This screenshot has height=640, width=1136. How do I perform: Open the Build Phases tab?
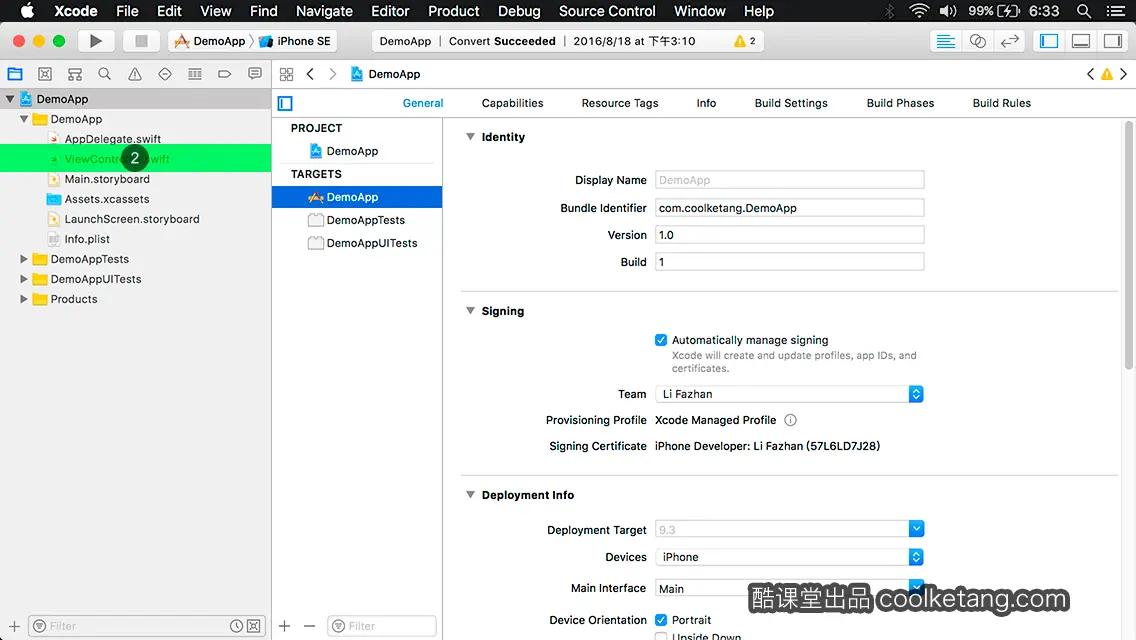901,103
